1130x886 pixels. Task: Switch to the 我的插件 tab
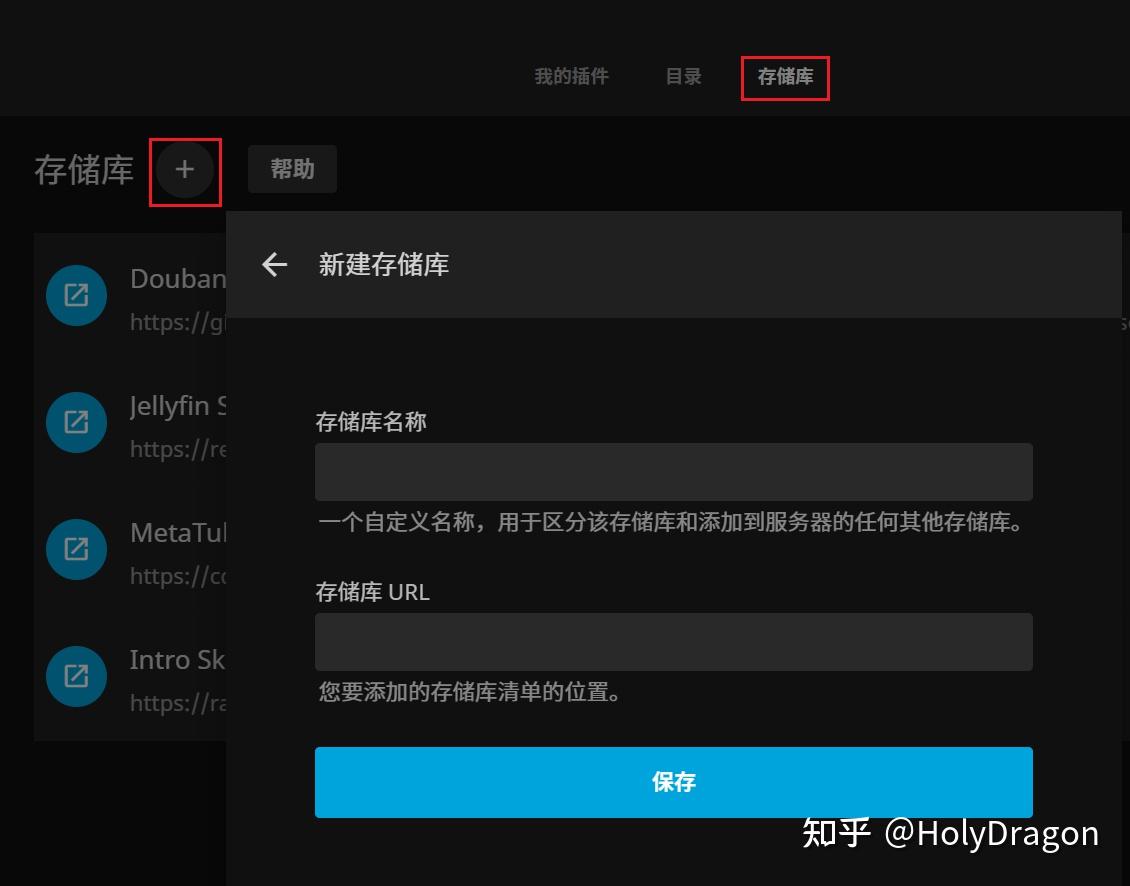tap(571, 76)
